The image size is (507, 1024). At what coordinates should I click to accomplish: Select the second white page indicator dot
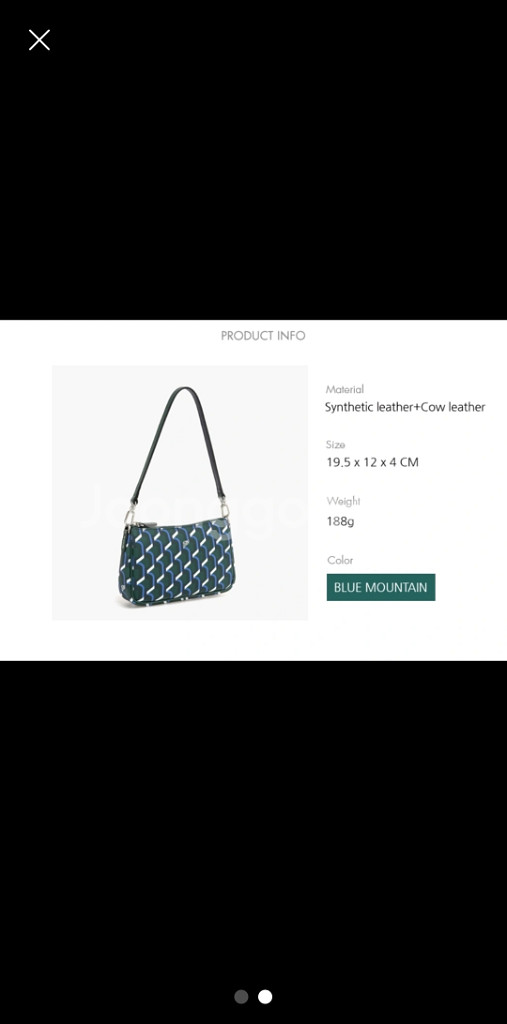(x=265, y=997)
